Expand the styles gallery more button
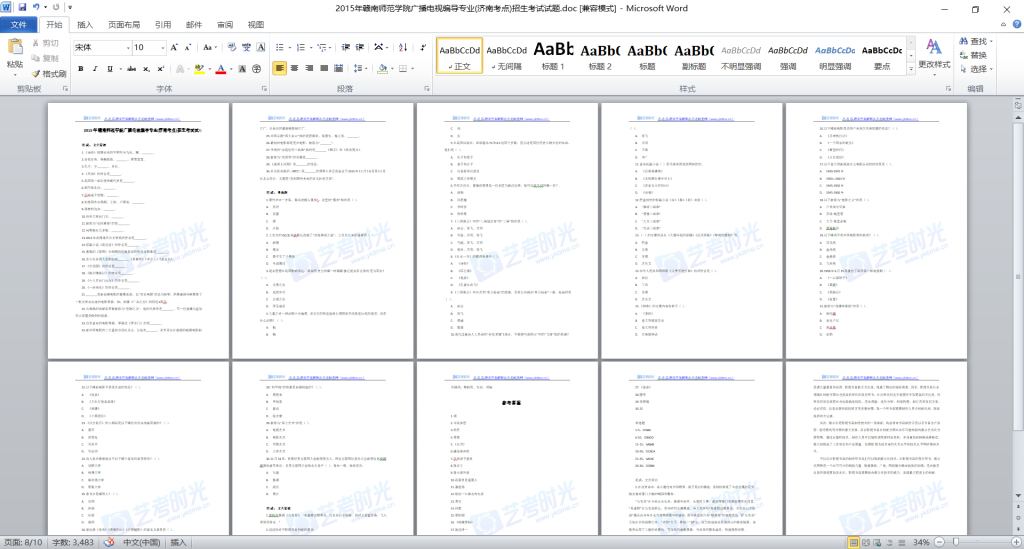The image size is (1024, 549). (x=910, y=67)
